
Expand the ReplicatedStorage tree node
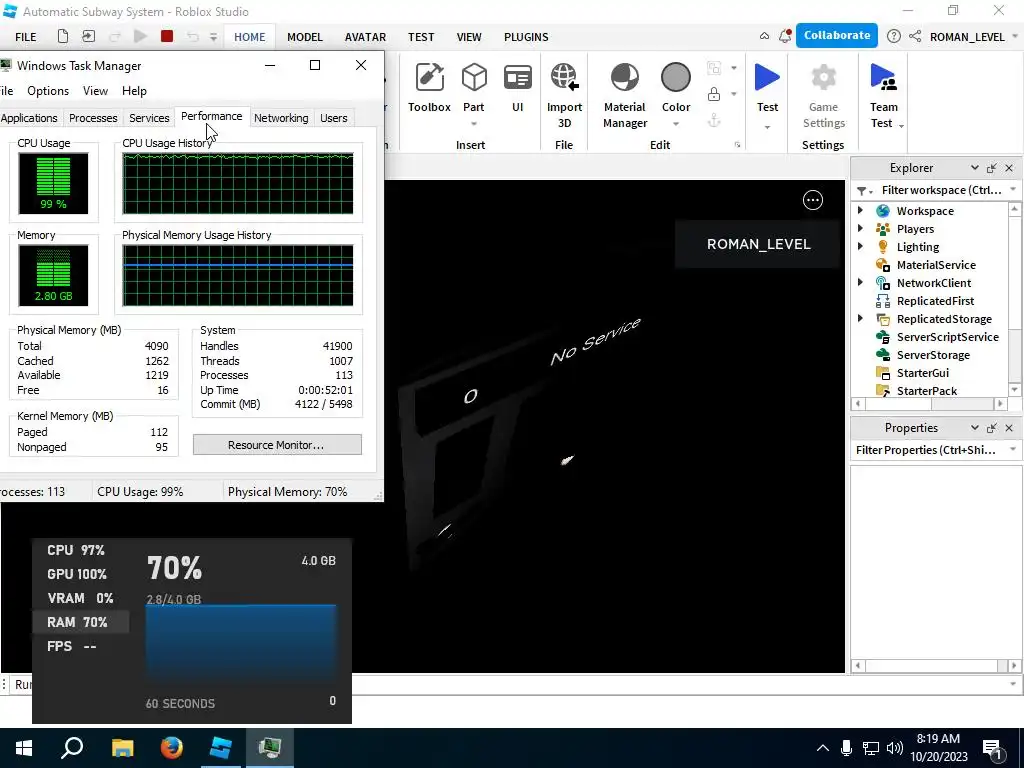coord(860,318)
